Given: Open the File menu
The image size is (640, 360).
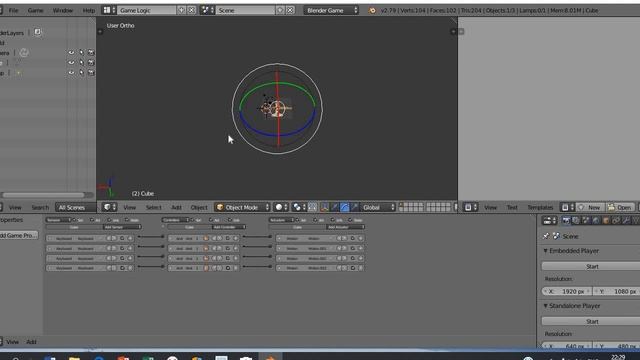Looking at the screenshot, I should tap(13, 10).
